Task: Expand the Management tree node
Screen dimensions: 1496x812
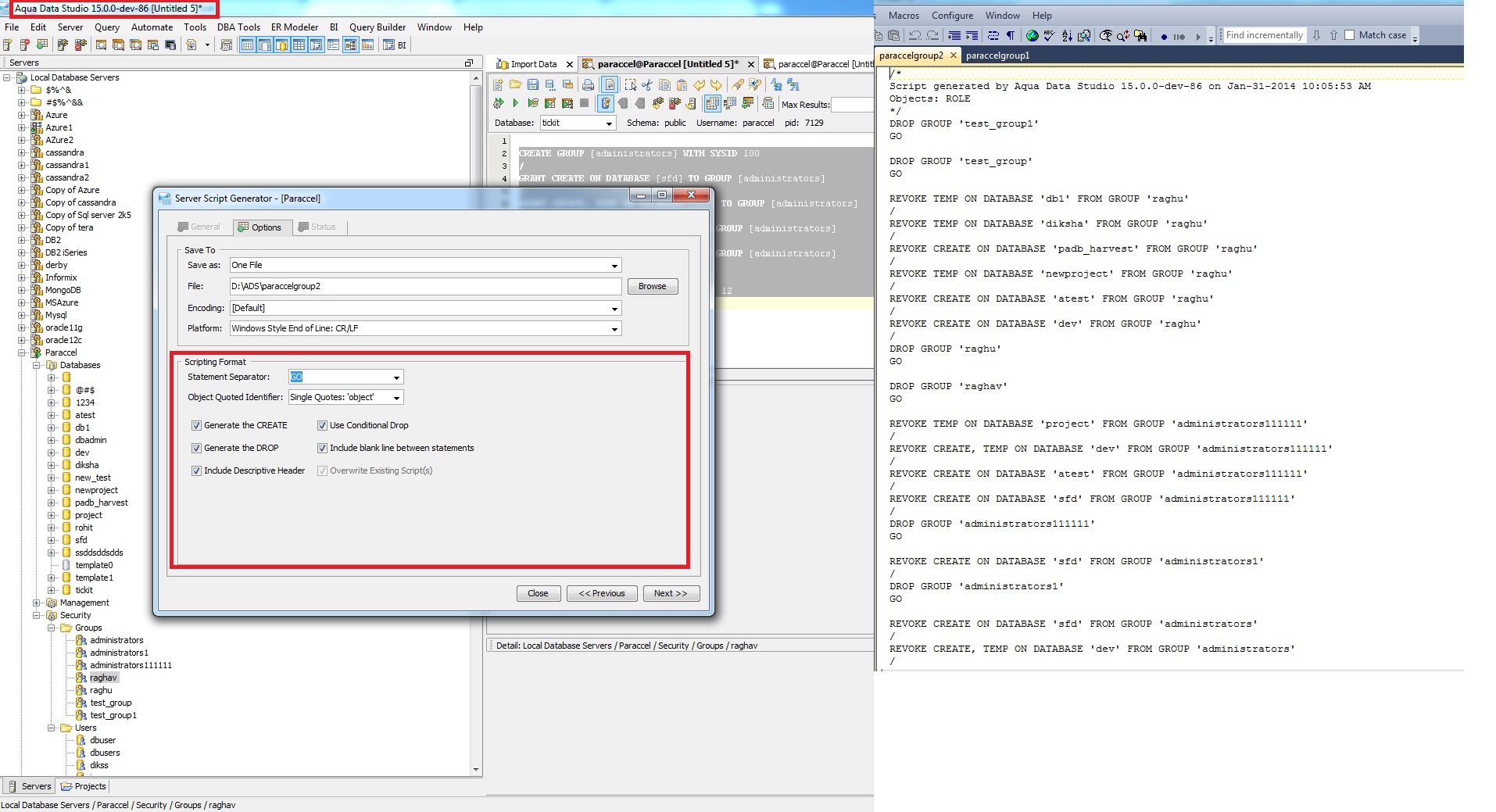Action: 37,603
